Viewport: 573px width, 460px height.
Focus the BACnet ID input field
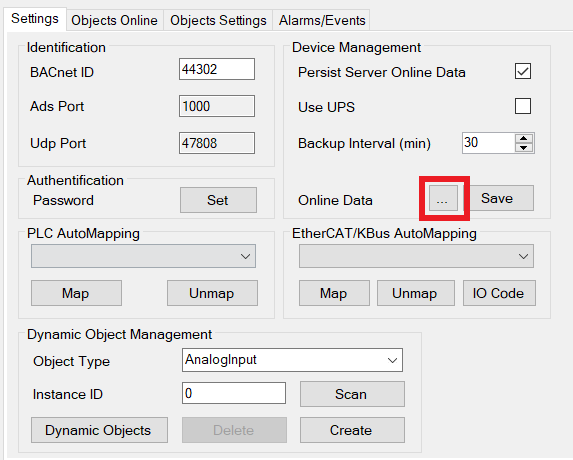coord(217,69)
